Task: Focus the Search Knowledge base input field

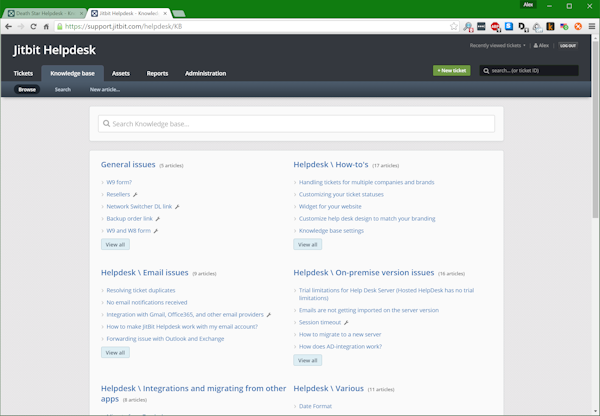Action: pyautogui.click(x=297, y=124)
